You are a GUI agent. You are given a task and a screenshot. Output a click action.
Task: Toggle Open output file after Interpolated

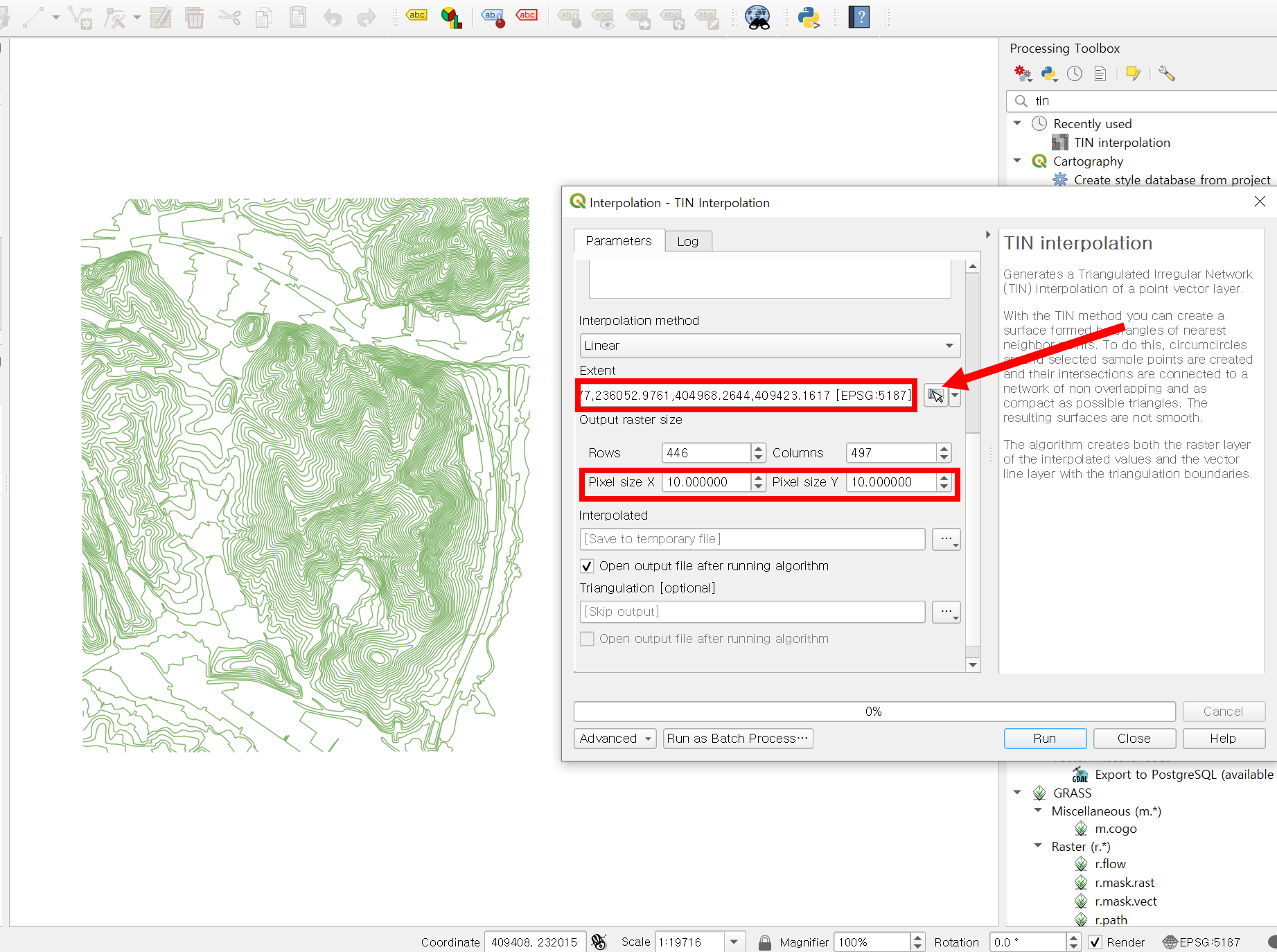coord(587,566)
